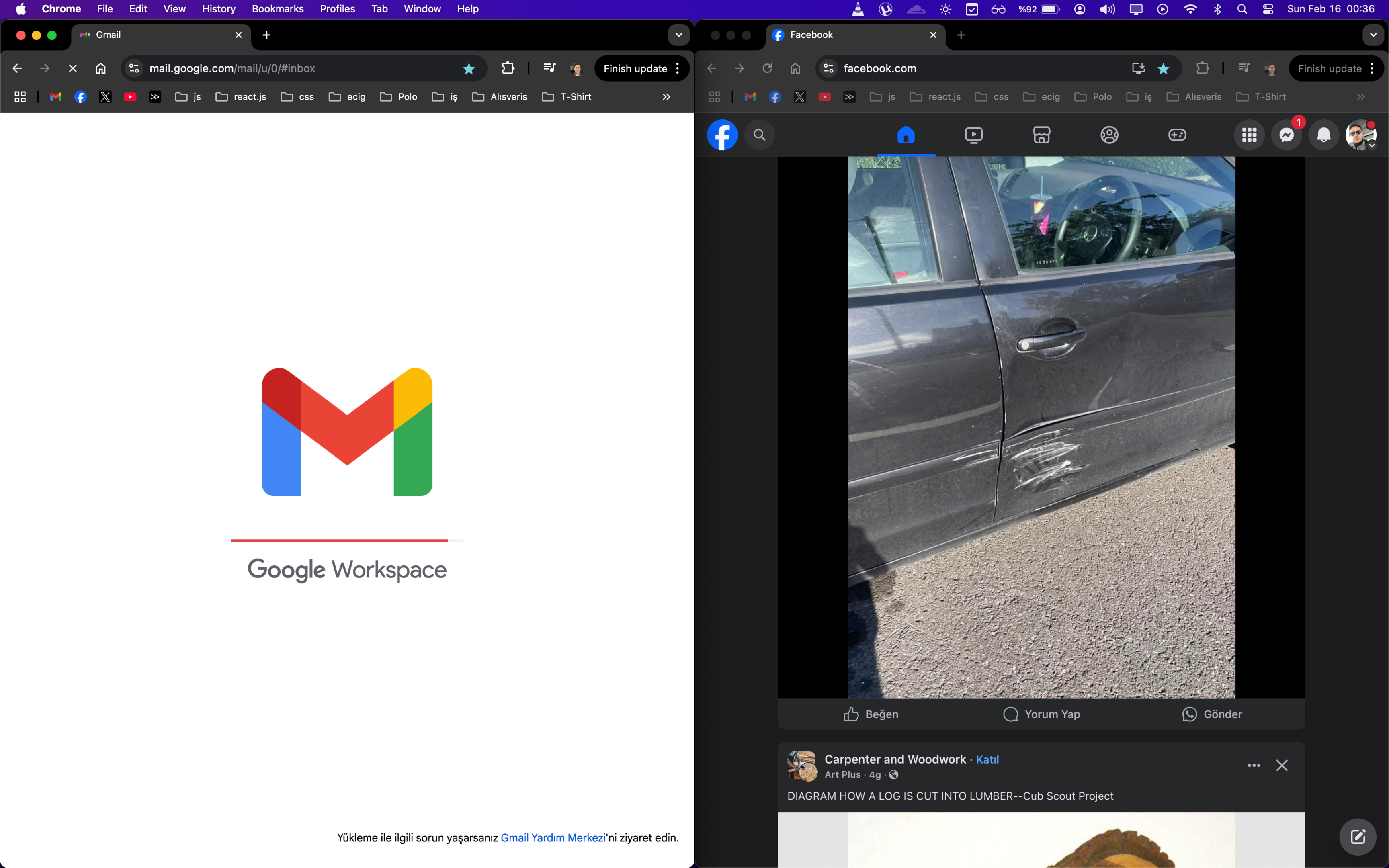
Task: Open Facebook grid menu icon
Action: tap(1249, 135)
